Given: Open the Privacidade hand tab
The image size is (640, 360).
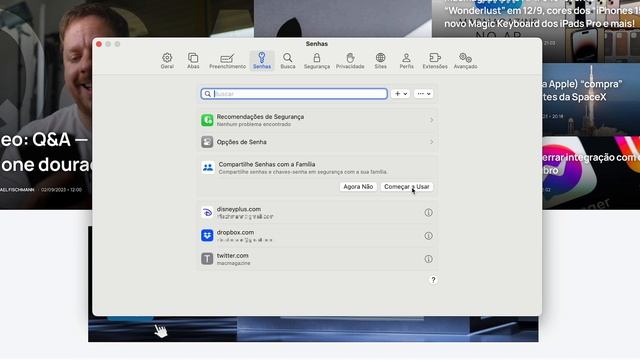Looking at the screenshot, I should coord(350,61).
